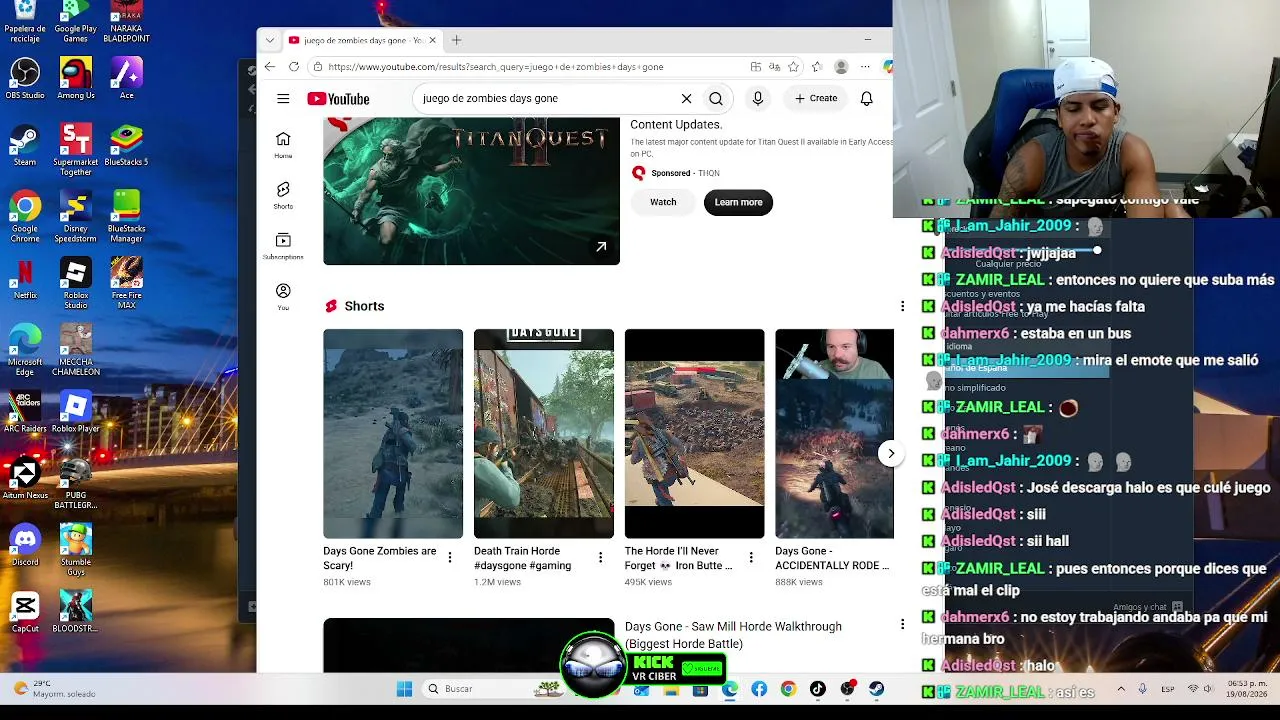Go to the YouTube logo homepage
Viewport: 1280px width, 720px height.
(x=338, y=99)
